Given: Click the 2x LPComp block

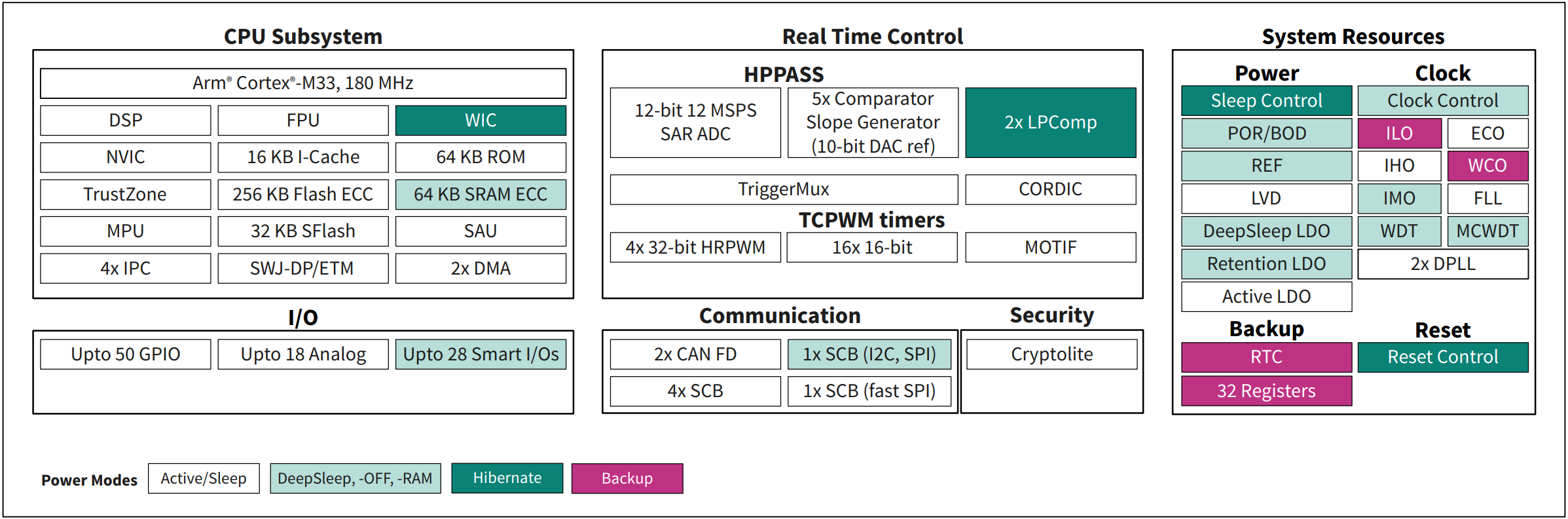Looking at the screenshot, I should (x=1050, y=123).
